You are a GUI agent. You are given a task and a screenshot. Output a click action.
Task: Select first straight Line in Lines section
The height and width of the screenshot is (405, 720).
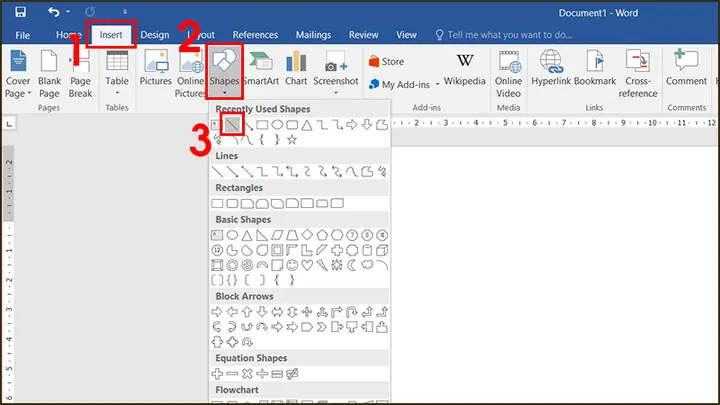(217, 172)
